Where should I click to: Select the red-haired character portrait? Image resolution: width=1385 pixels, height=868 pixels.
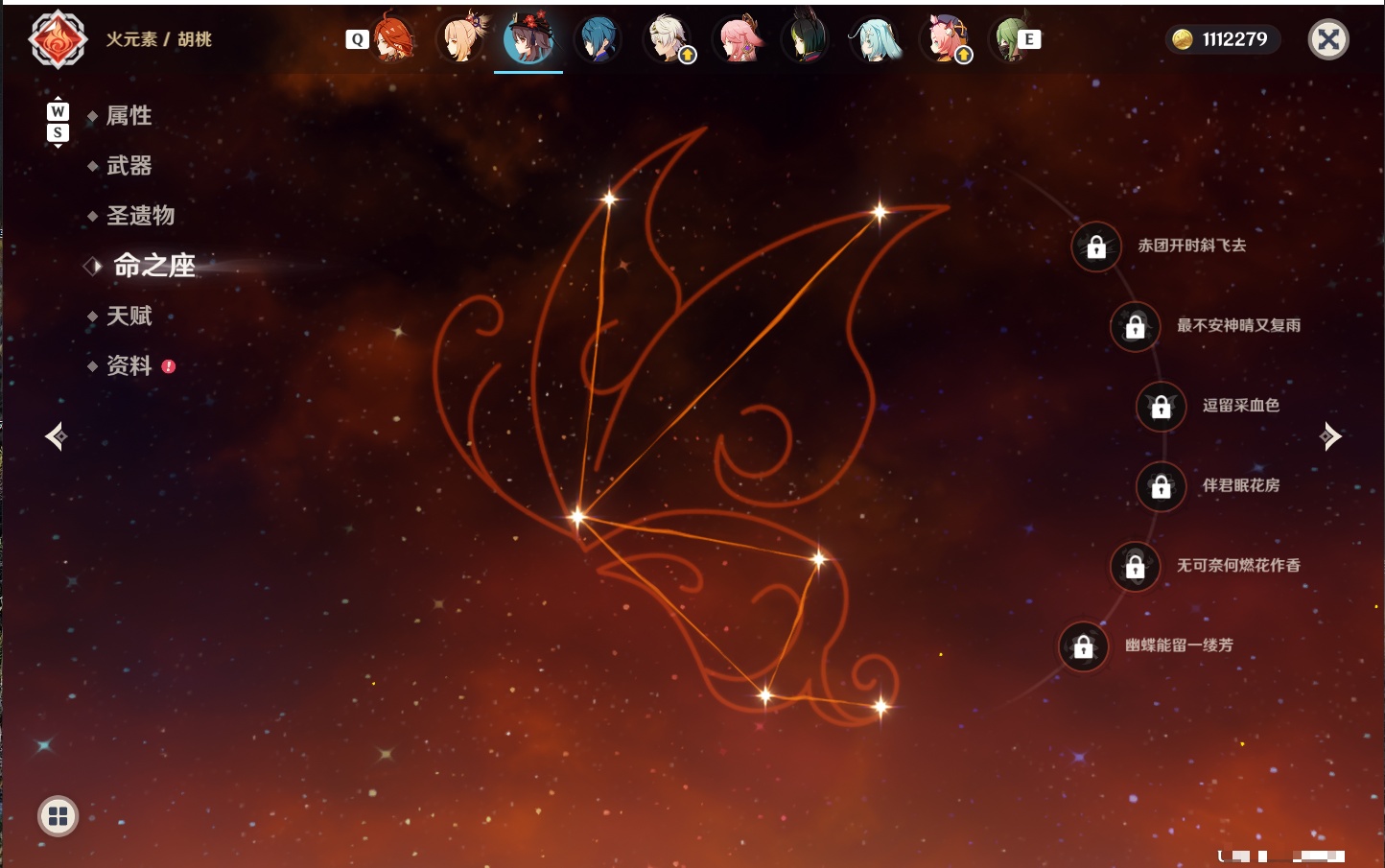coord(393,39)
